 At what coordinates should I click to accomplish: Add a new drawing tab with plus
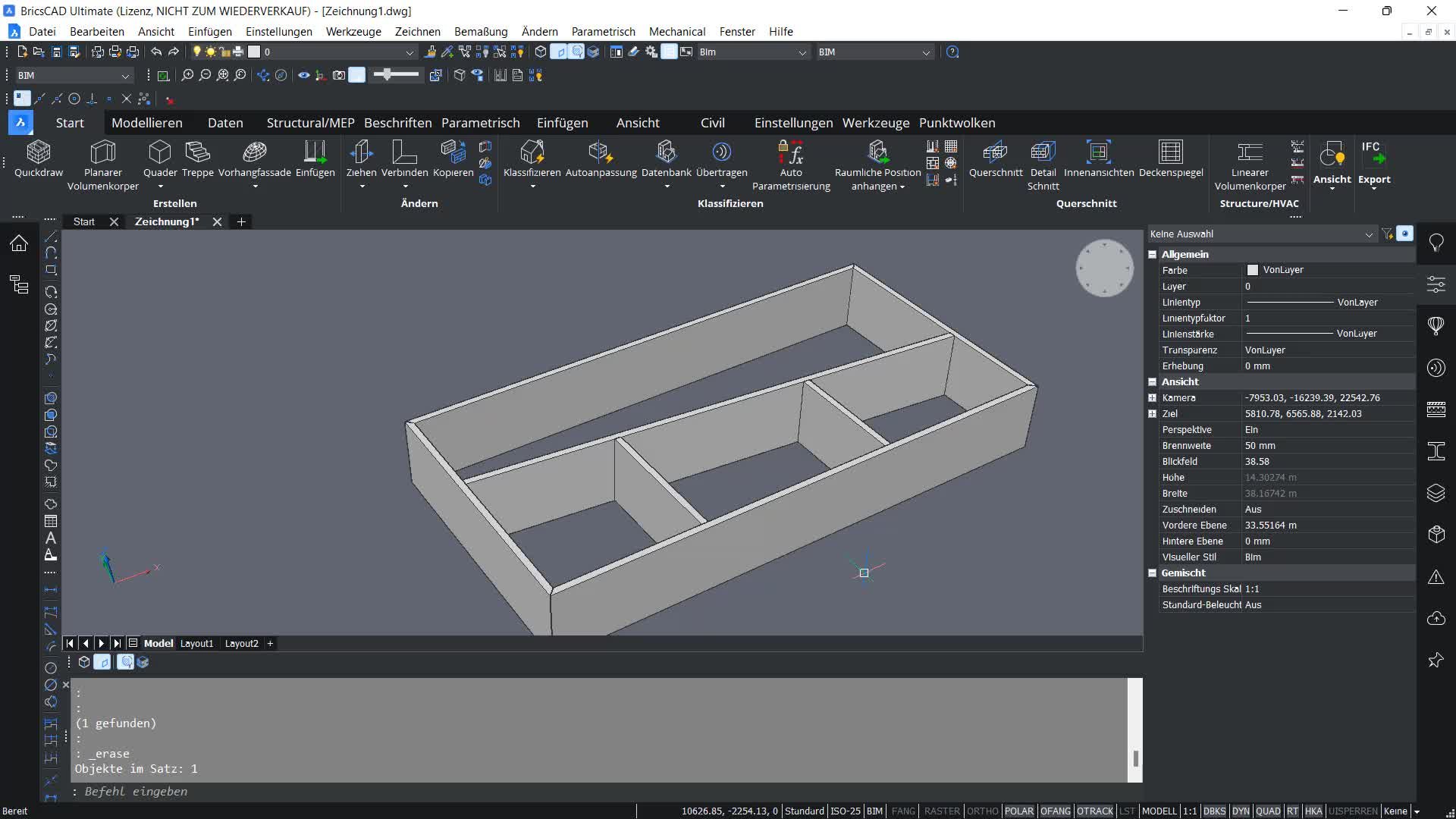[x=241, y=221]
